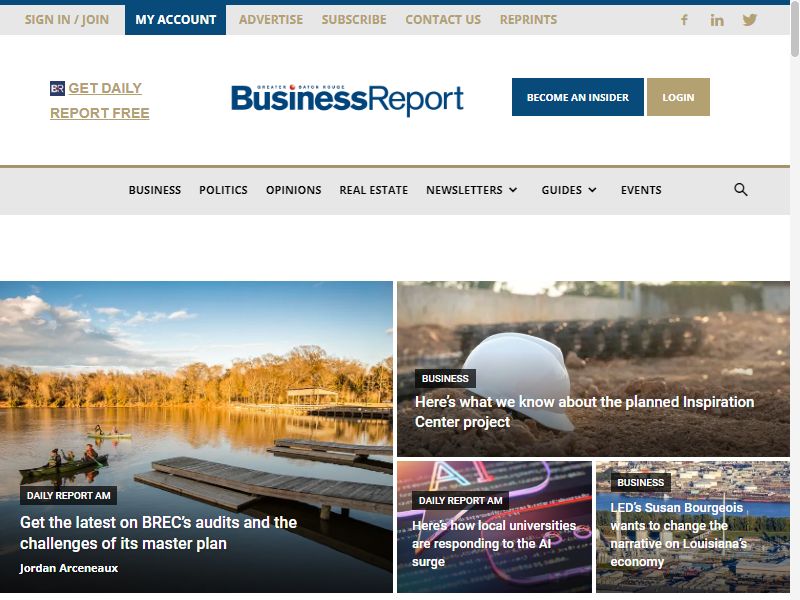Open the Facebook social icon
This screenshot has height=600, width=800.
(684, 20)
